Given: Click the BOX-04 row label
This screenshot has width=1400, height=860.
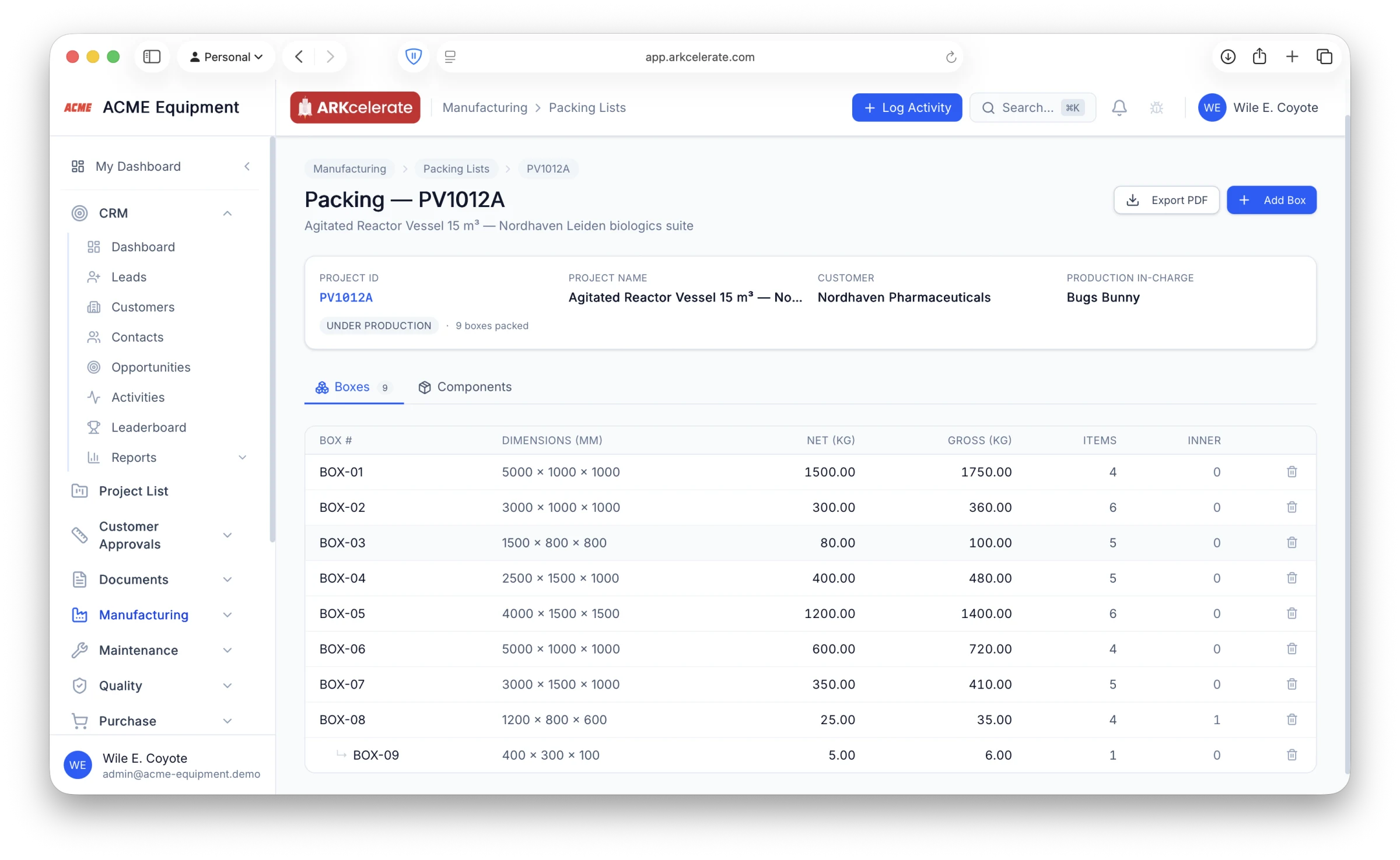Looking at the screenshot, I should coord(342,578).
